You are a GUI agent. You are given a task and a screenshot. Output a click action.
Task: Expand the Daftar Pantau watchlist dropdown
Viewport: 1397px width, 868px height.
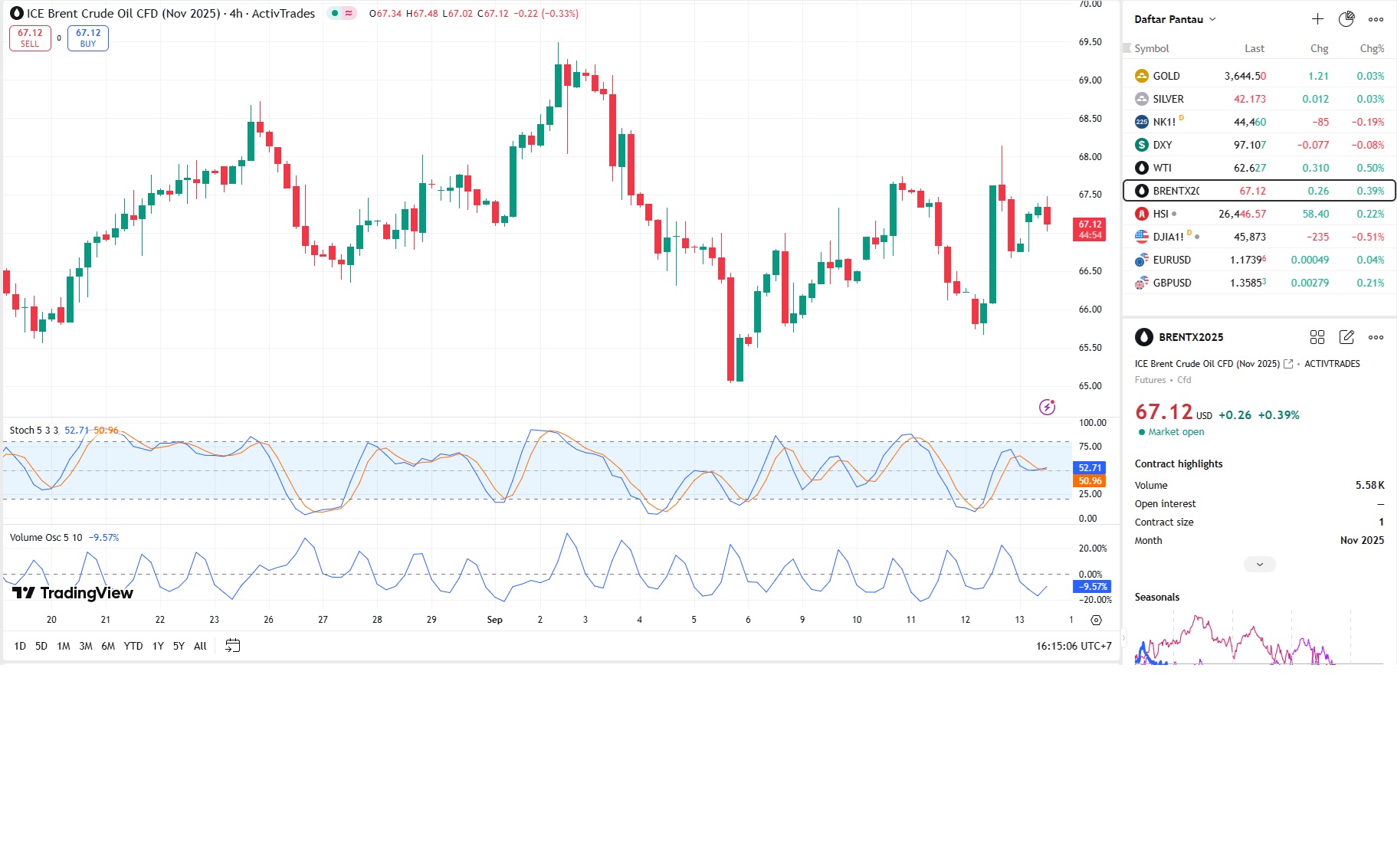pyautogui.click(x=1212, y=19)
